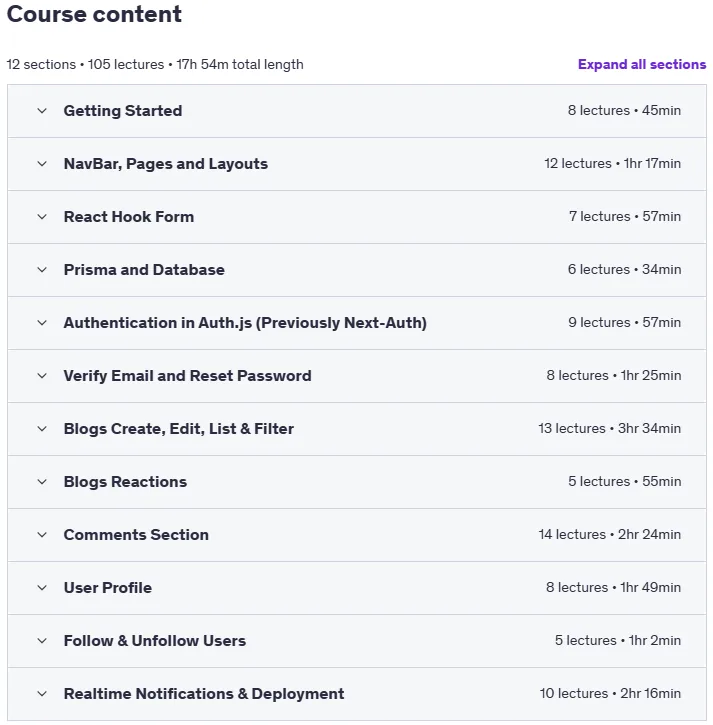Open the Comments Section title
The width and height of the screenshot is (713, 725).
click(x=136, y=535)
